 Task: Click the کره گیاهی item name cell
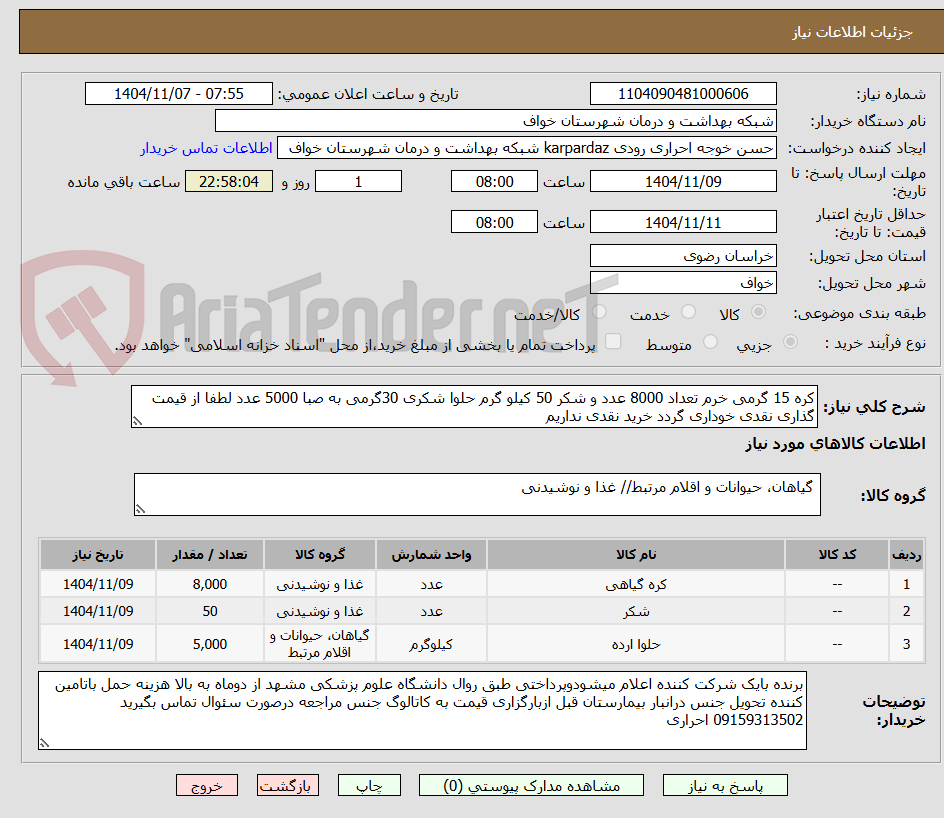636,584
